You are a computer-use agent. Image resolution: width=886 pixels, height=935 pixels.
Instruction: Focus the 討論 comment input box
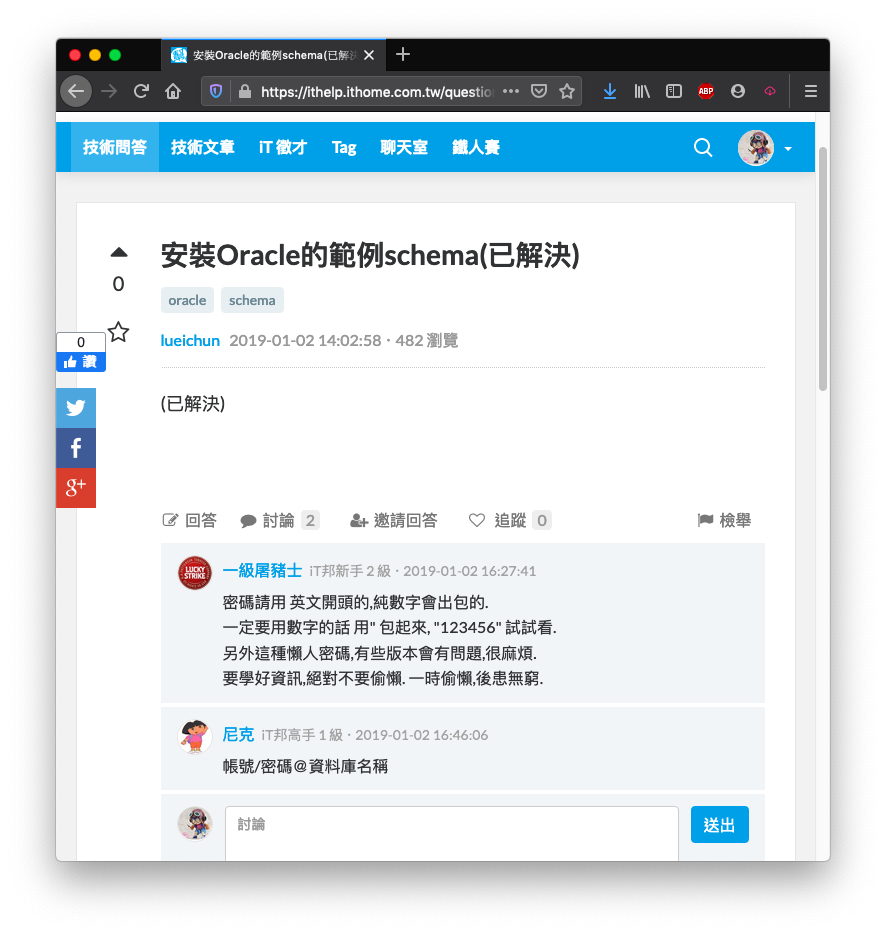pos(451,833)
